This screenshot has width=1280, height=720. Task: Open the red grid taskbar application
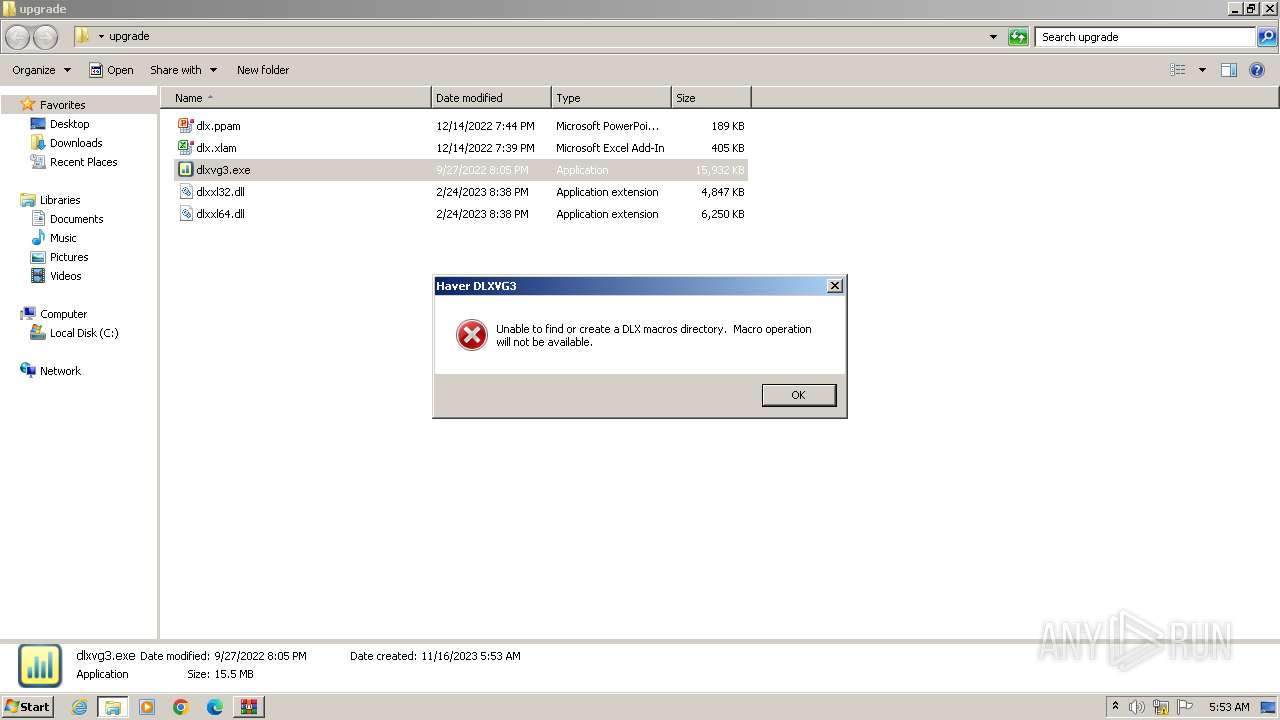[x=248, y=707]
